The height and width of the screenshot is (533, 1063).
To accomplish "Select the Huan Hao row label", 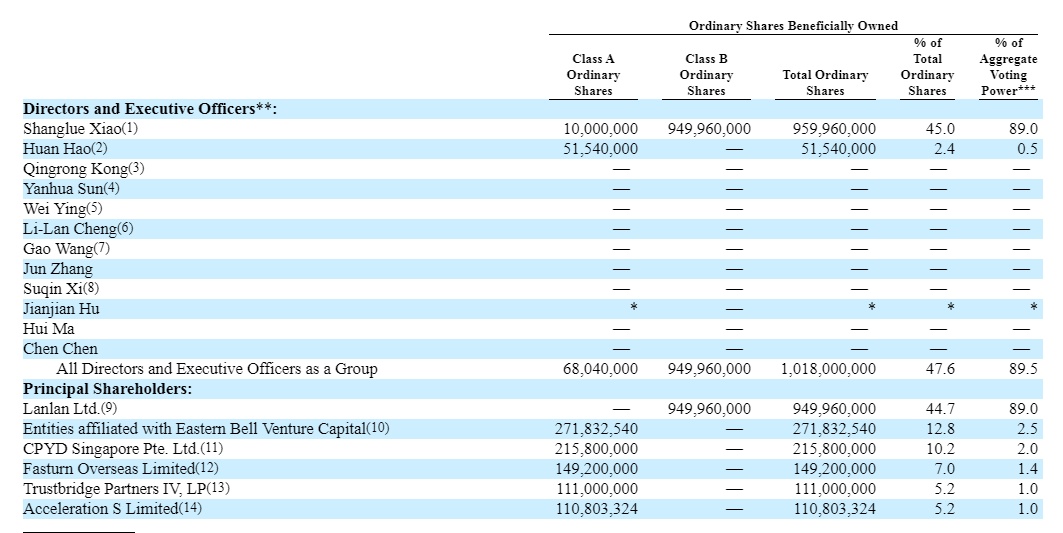I will tap(57, 149).
